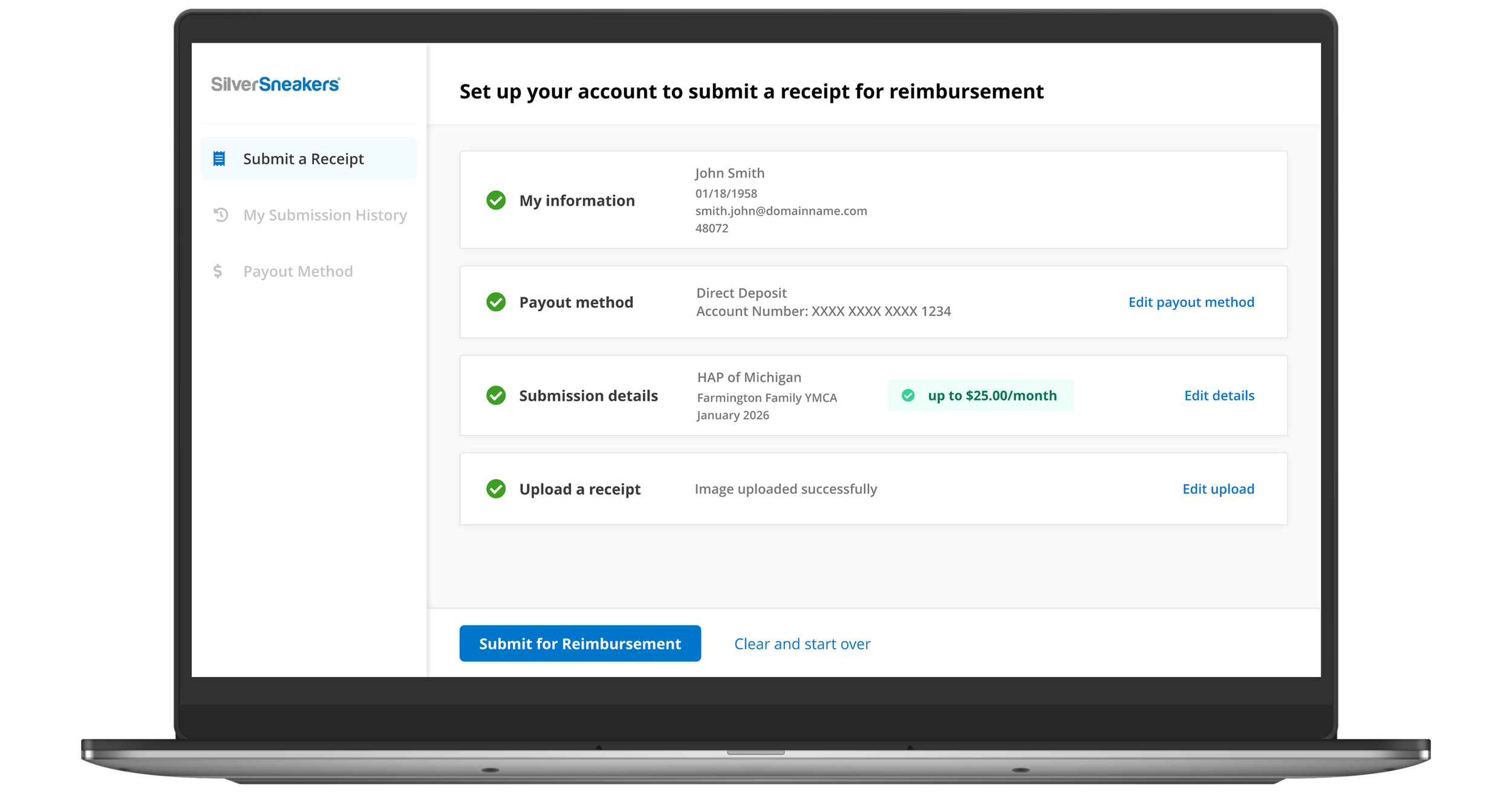Viewport: 1512px width, 793px height.
Task: Click 'Farmington Family YMCA' text
Action: (x=767, y=398)
